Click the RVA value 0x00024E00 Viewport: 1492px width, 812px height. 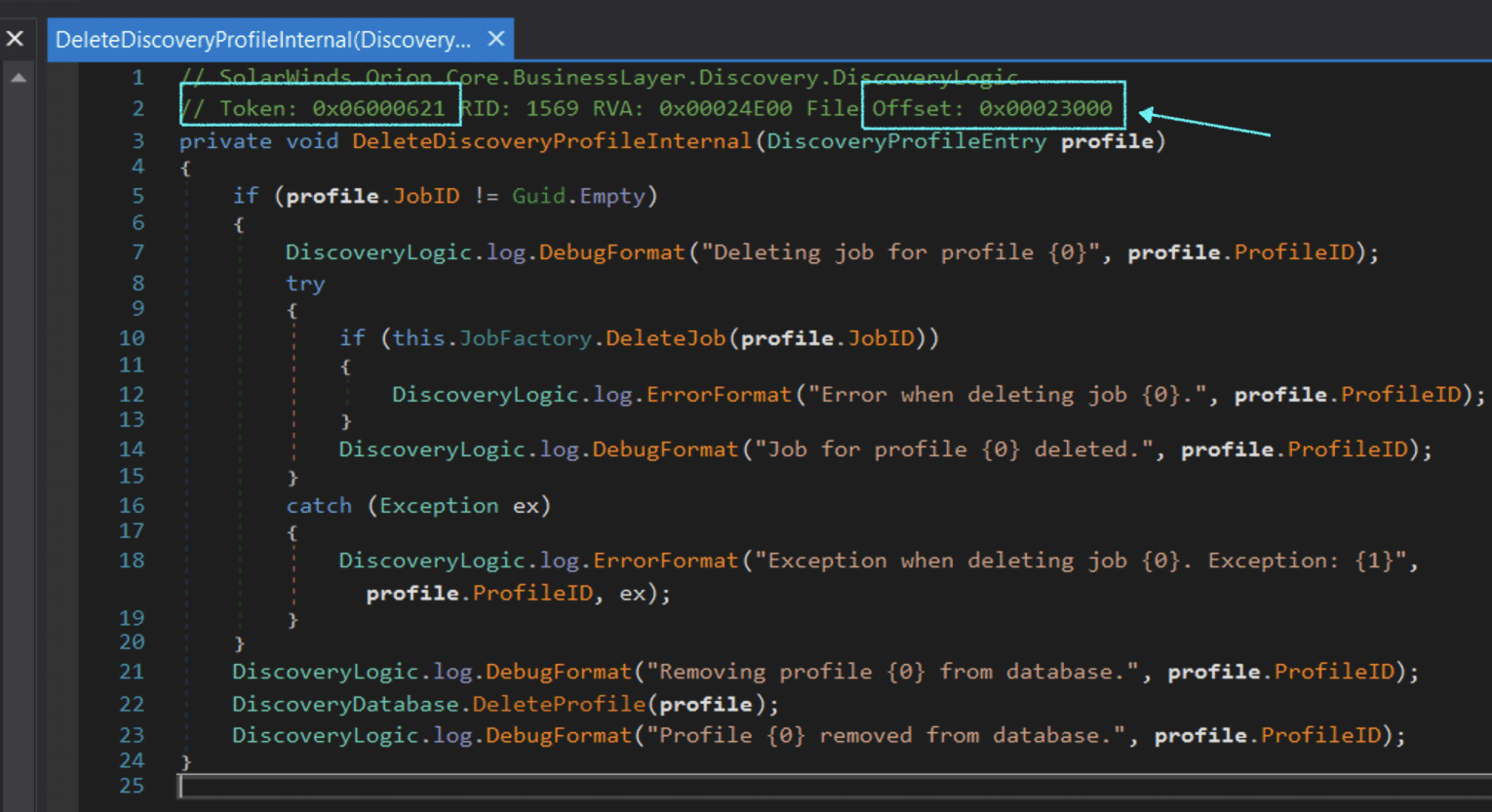[726, 108]
